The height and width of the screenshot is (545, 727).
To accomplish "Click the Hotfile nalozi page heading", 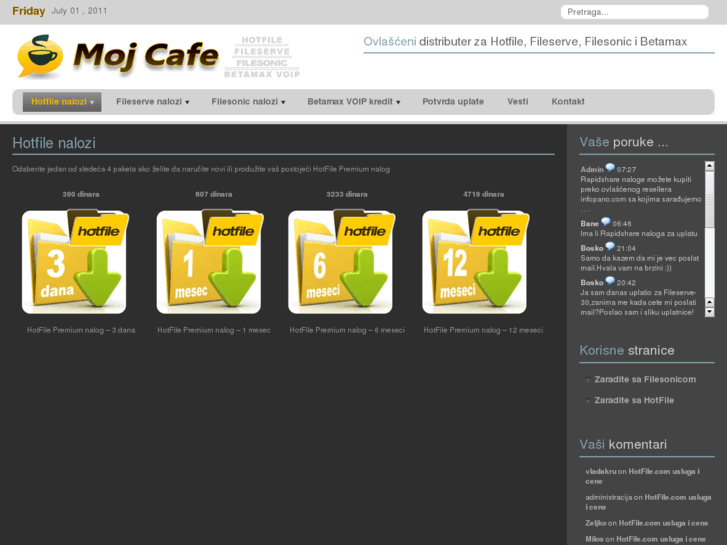I will coord(54,143).
